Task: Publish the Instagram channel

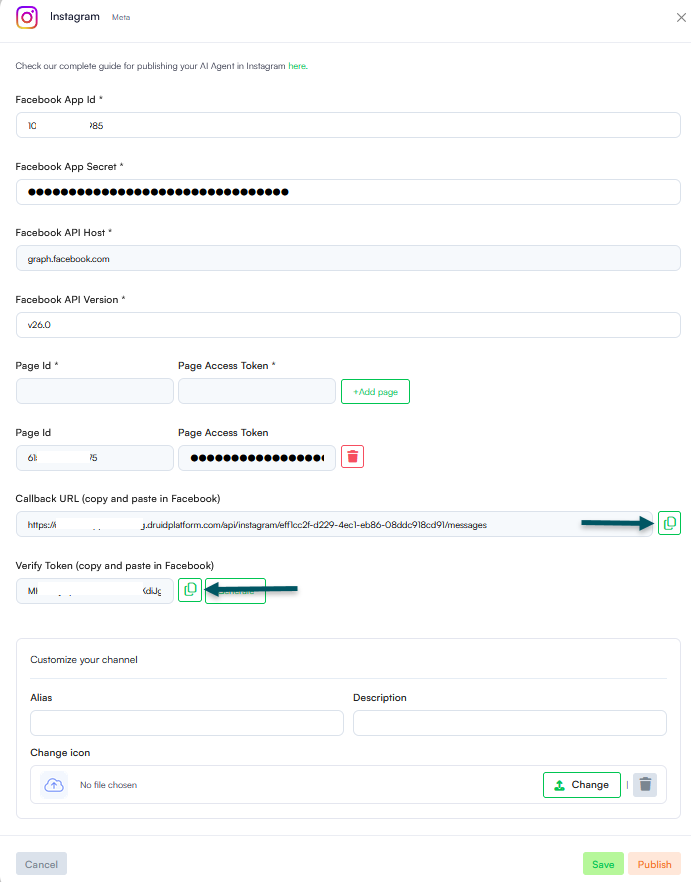Action: (x=654, y=864)
